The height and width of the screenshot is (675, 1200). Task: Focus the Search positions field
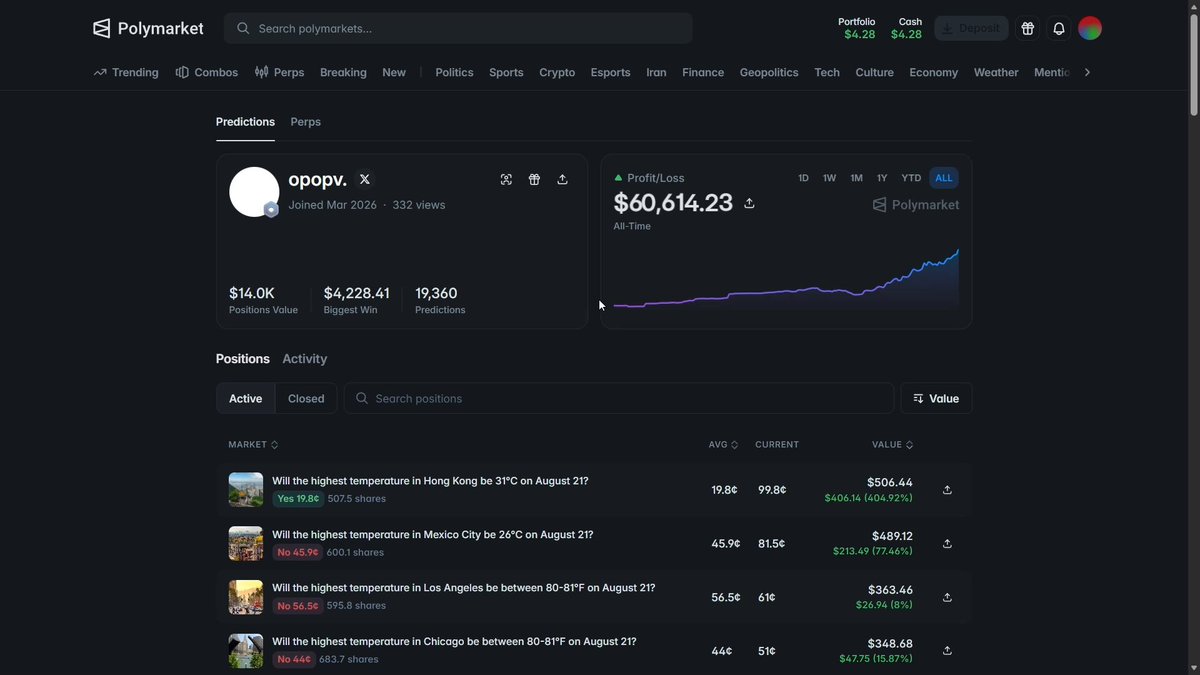tap(619, 398)
